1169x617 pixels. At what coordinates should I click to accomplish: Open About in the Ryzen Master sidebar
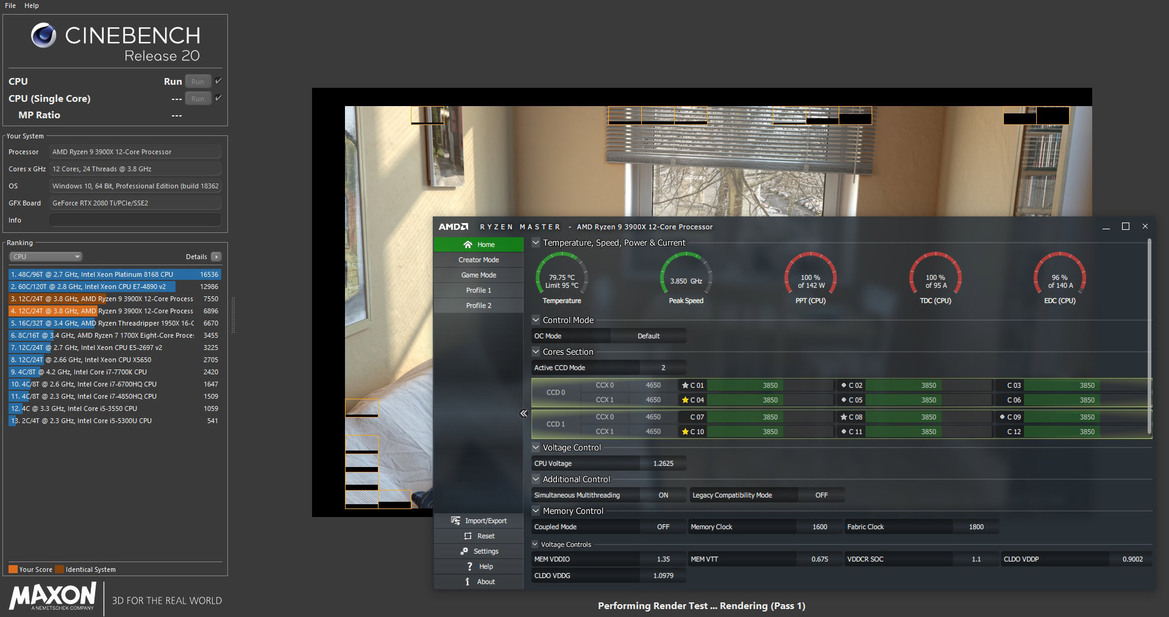(478, 582)
